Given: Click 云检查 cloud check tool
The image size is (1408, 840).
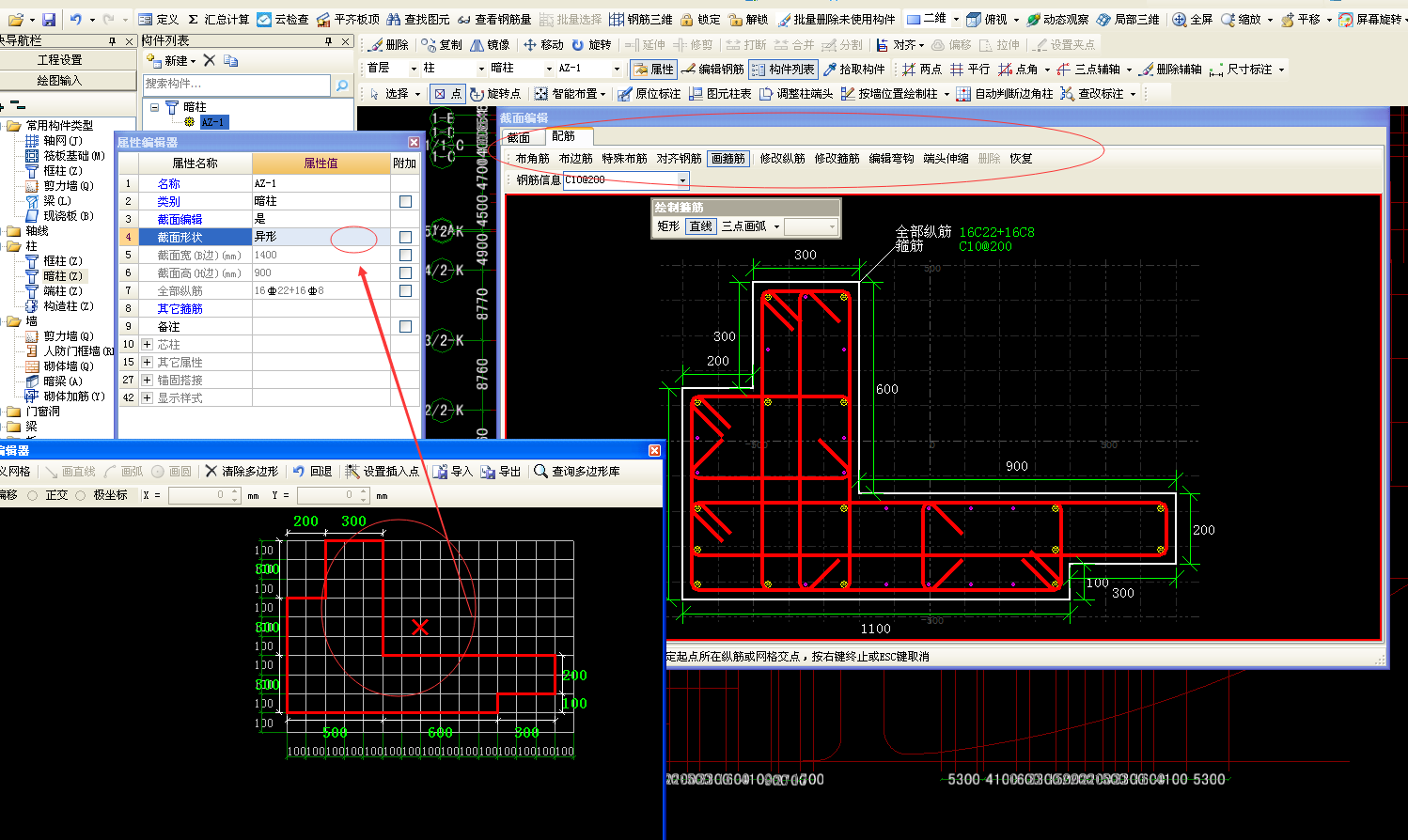Looking at the screenshot, I should click(283, 19).
